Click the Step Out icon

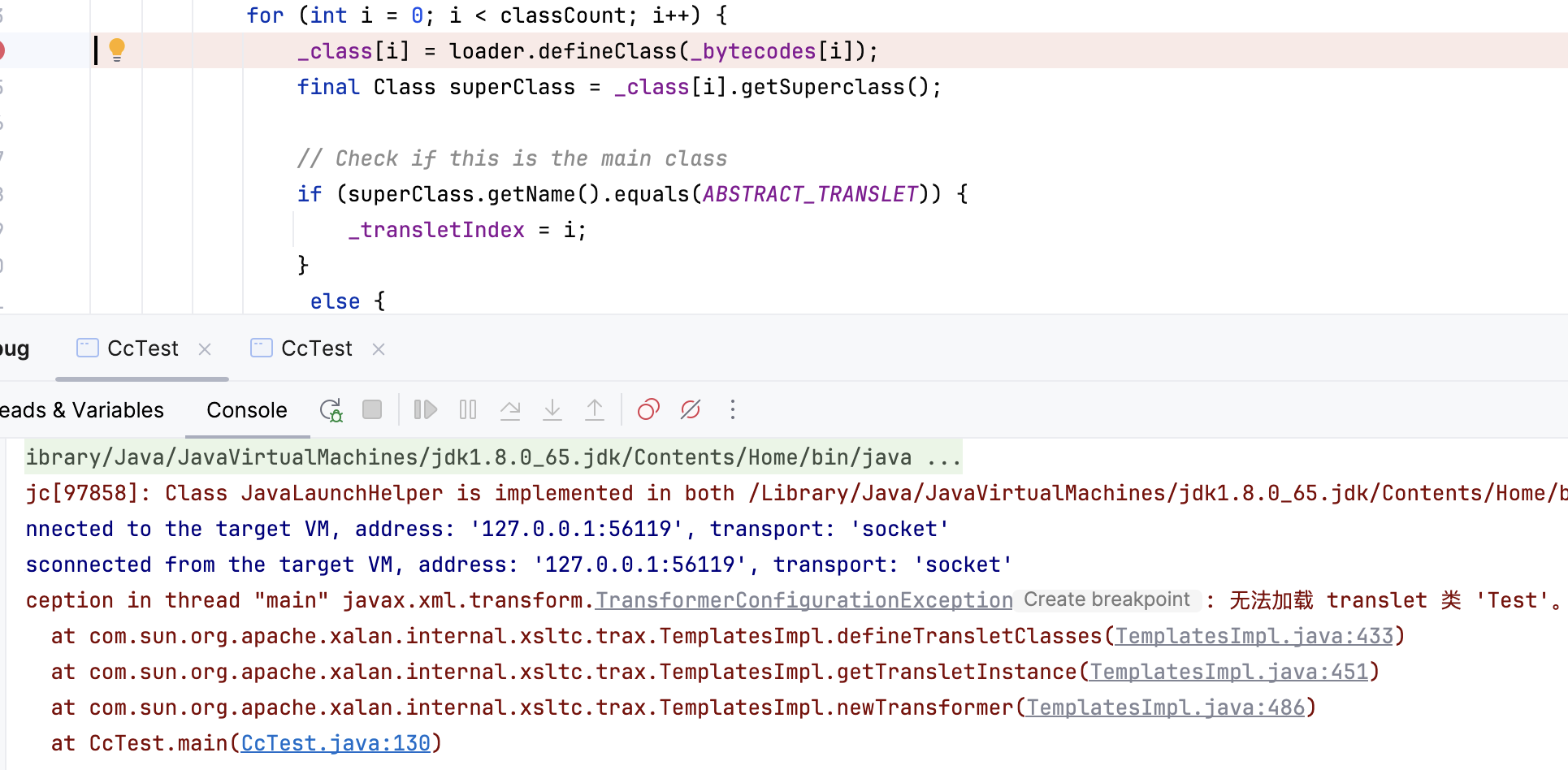595,409
